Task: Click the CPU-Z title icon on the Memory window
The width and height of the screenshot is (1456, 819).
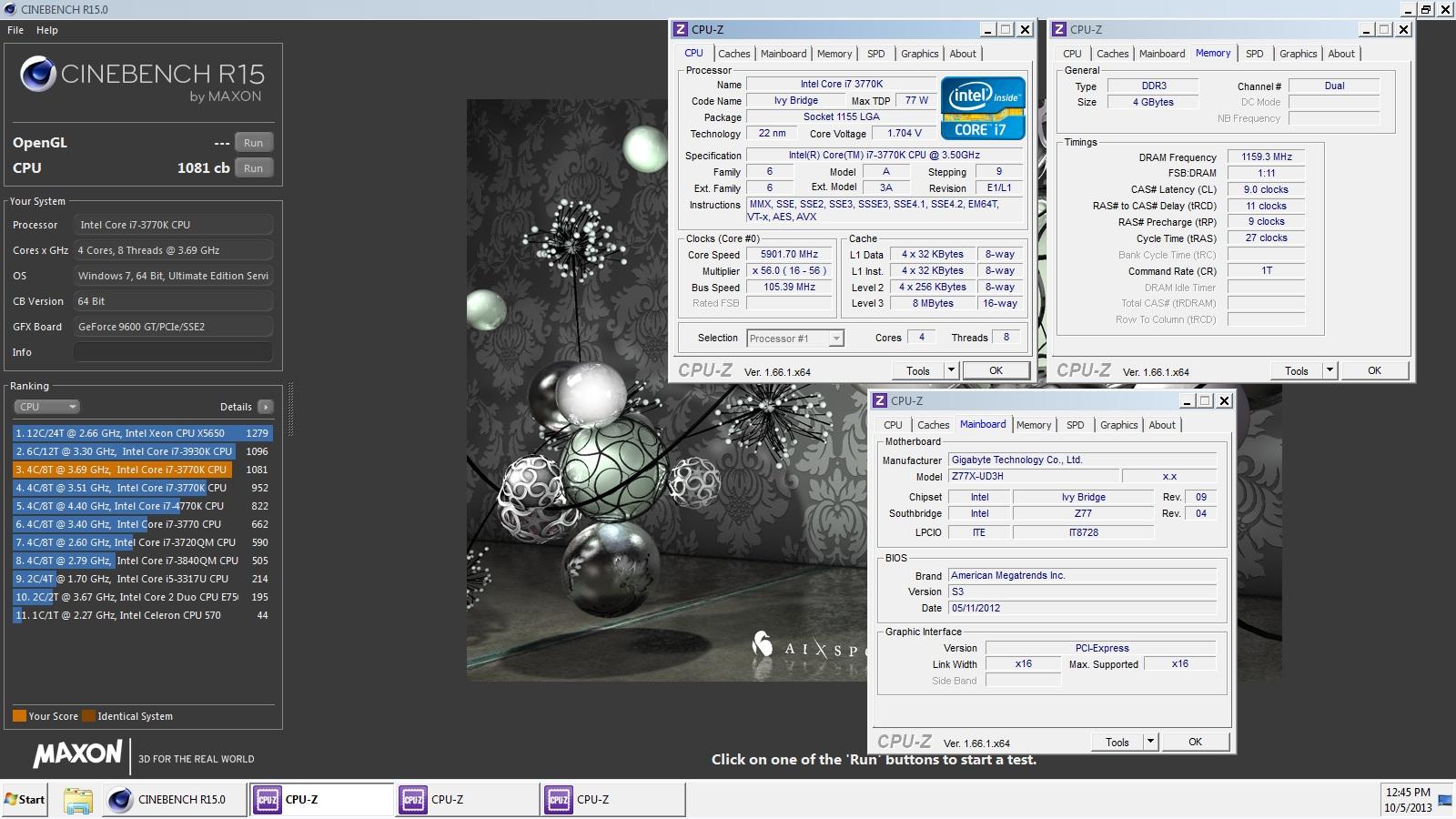Action: tap(1059, 29)
